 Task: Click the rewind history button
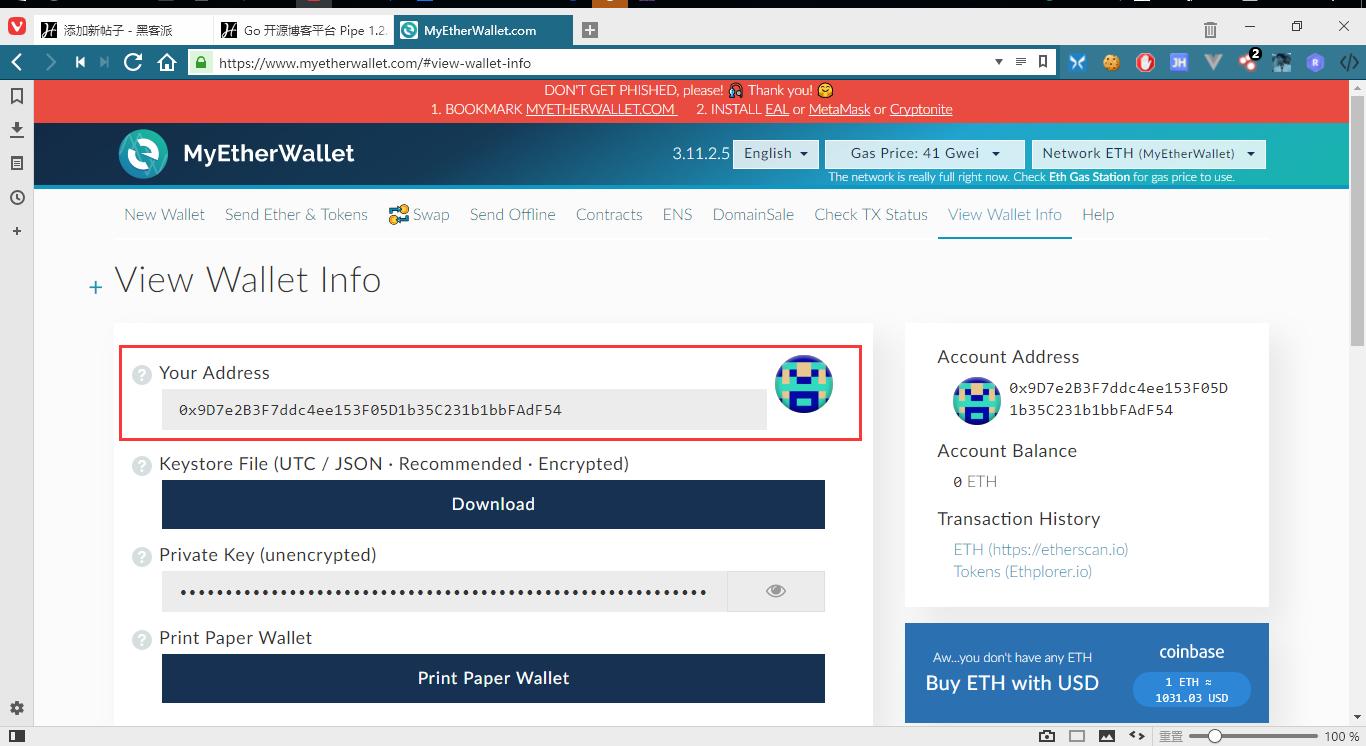(x=80, y=62)
